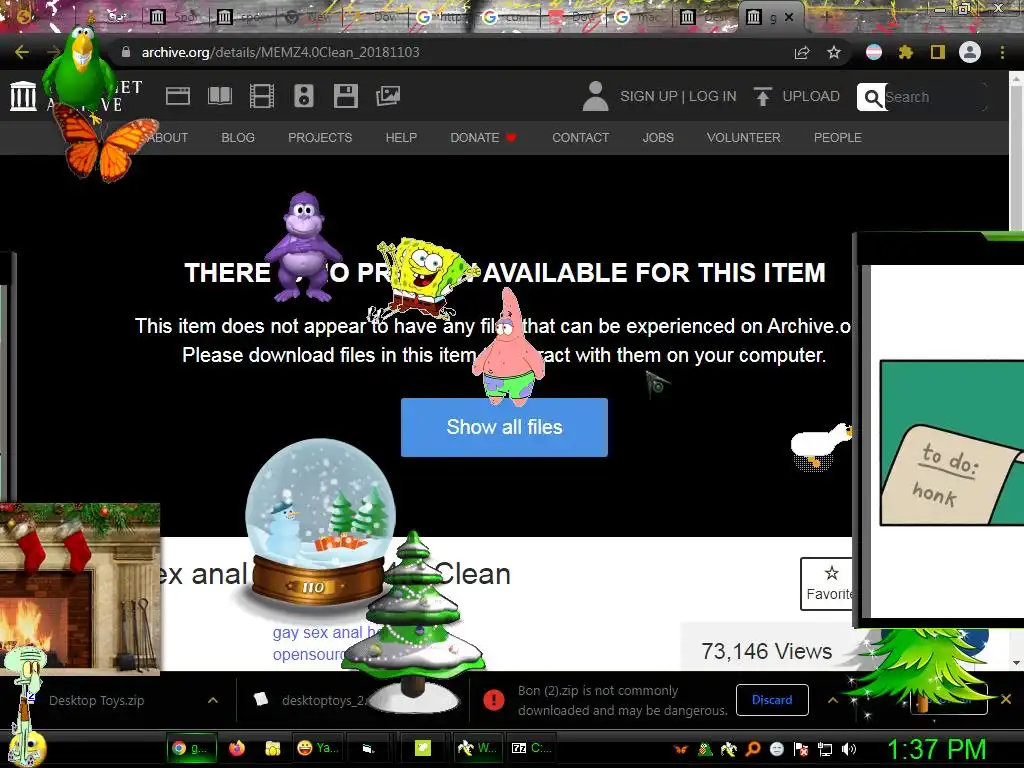The height and width of the screenshot is (768, 1024).
Task: Bookmark page with star icon
Action: (x=834, y=52)
